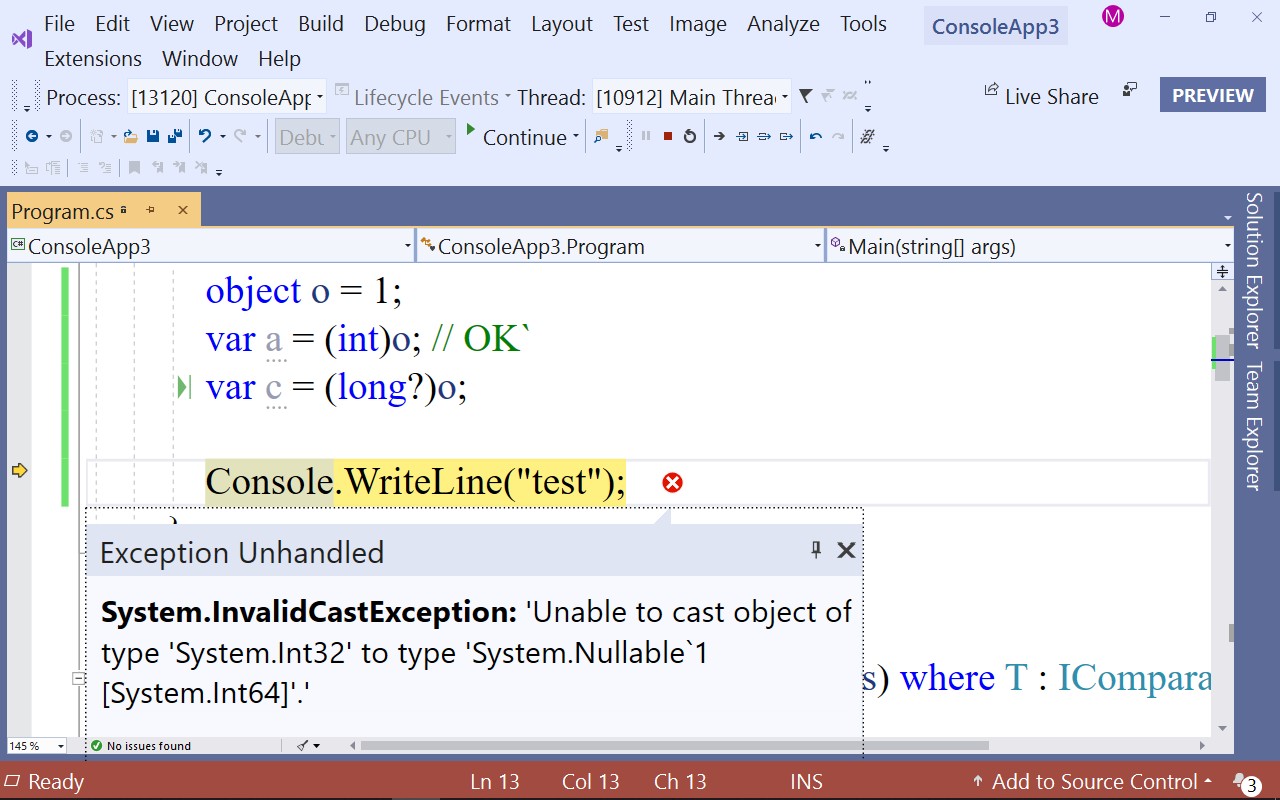Image resolution: width=1280 pixels, height=800 pixels.
Task: Start a Live Share session
Action: click(1042, 96)
